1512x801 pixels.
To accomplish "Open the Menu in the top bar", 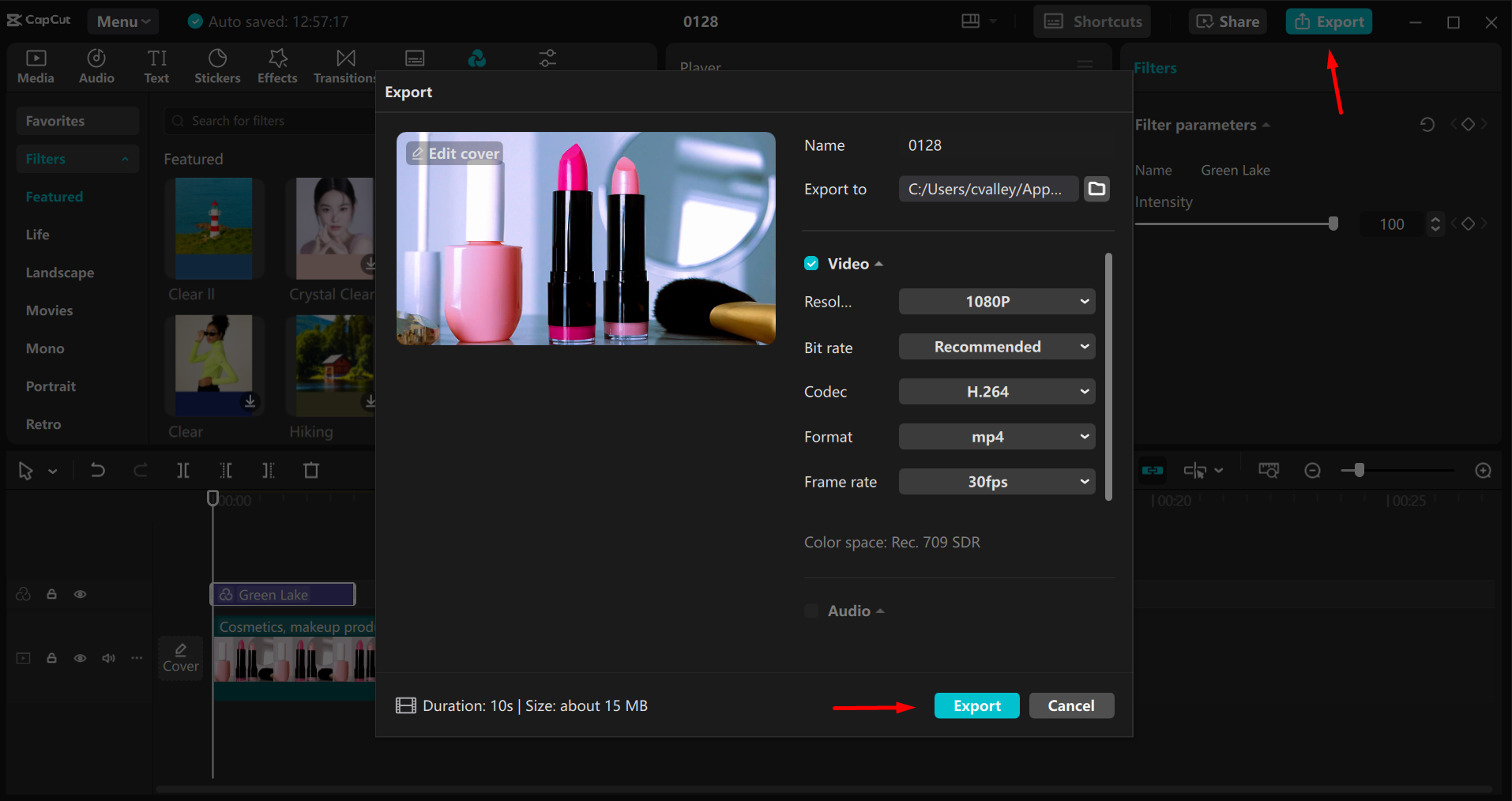I will click(122, 21).
